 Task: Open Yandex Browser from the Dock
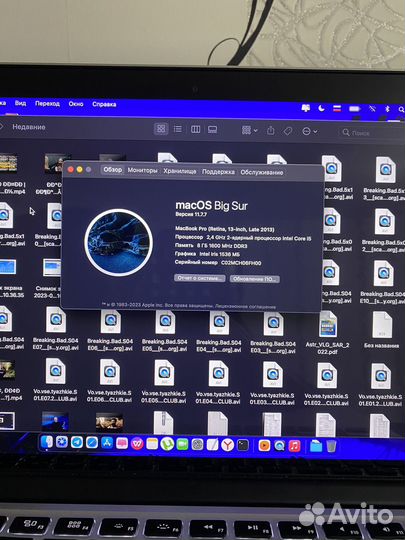[227, 445]
